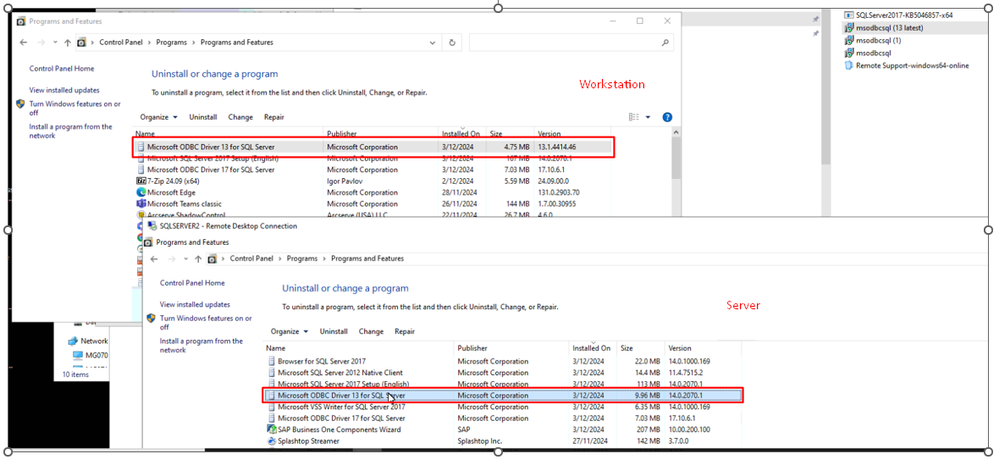Click the 7-Zip program icon
The height and width of the screenshot is (461, 999).
click(141, 181)
